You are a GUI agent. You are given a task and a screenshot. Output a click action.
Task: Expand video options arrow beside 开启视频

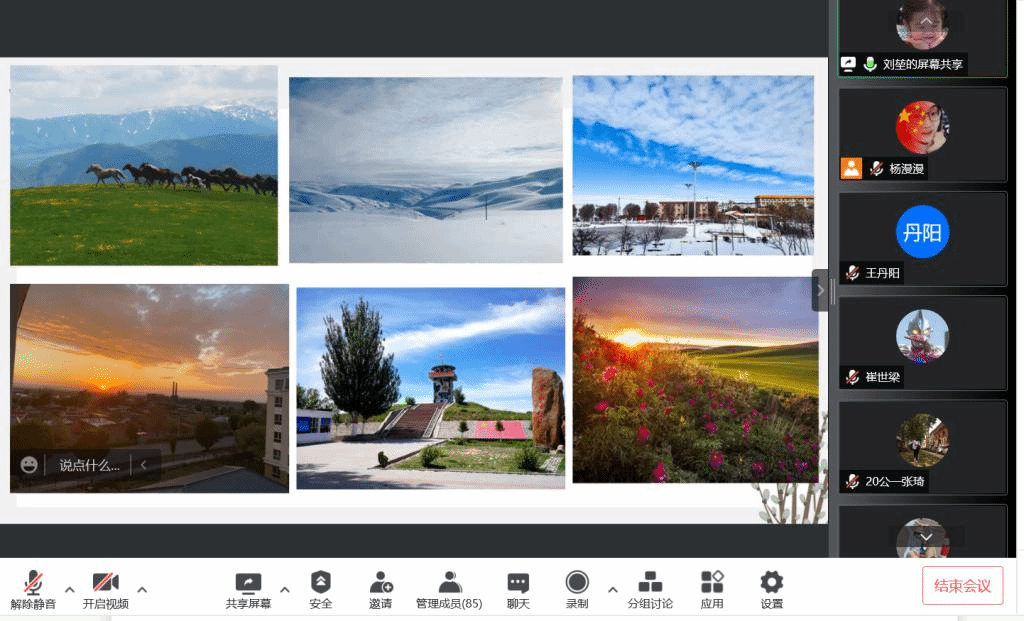(142, 589)
